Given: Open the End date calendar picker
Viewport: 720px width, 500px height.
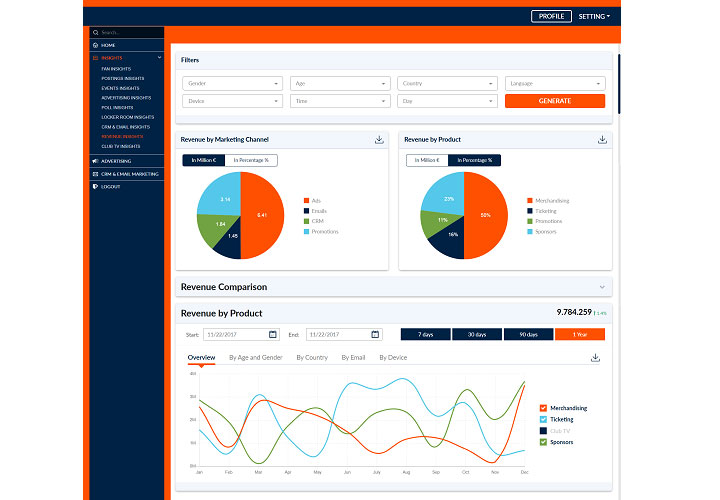Looking at the screenshot, I should click(x=375, y=334).
